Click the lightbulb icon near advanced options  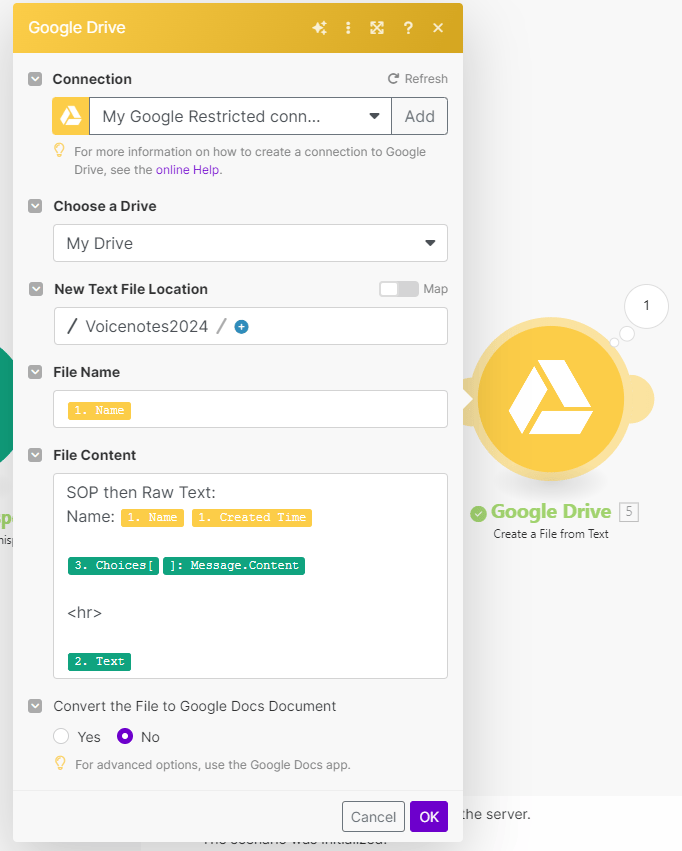(61, 764)
